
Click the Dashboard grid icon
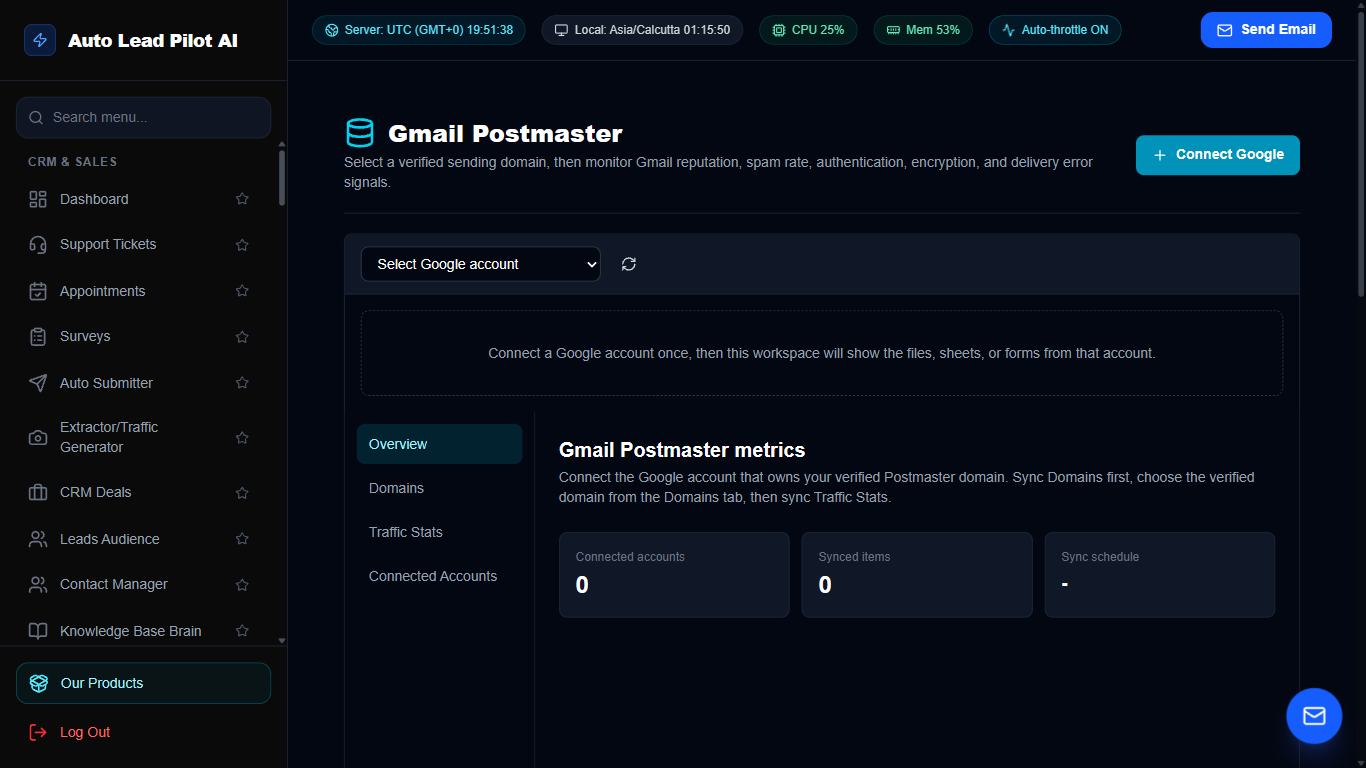pos(38,199)
